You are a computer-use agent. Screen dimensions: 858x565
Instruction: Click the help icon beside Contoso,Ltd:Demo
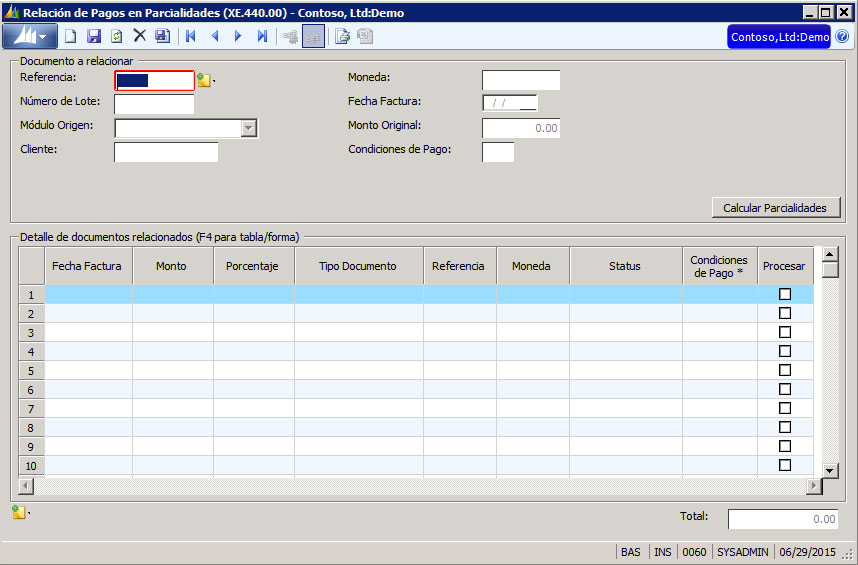coord(842,37)
